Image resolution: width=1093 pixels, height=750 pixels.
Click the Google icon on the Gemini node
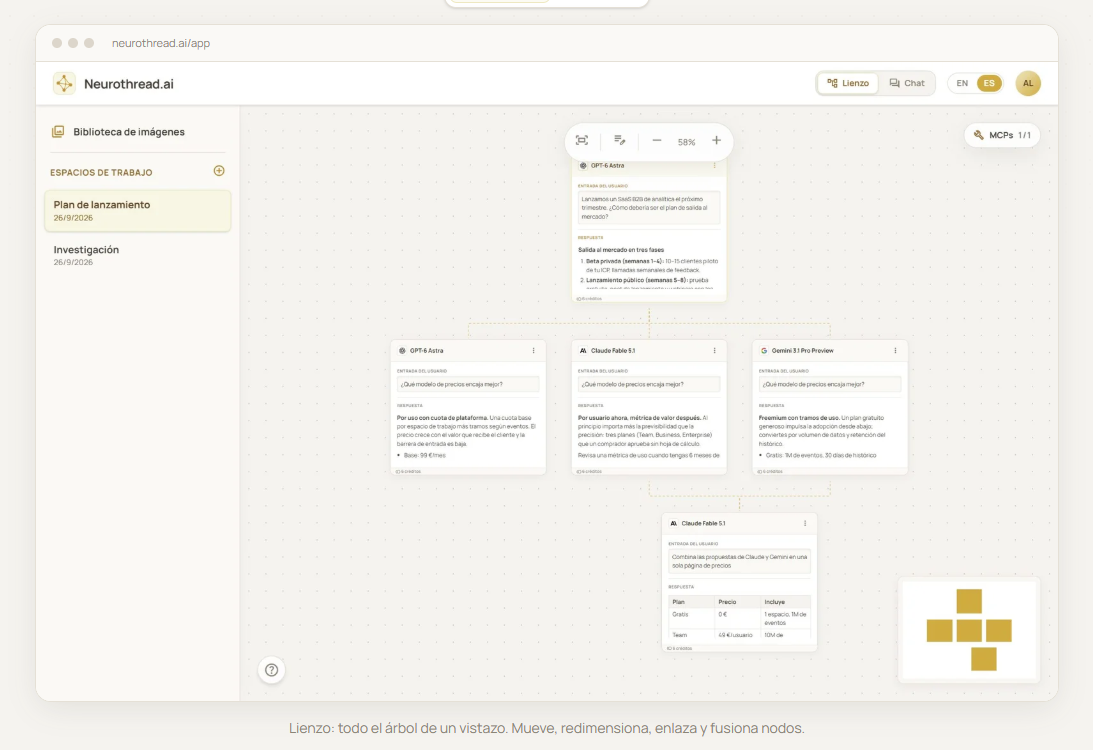(x=764, y=351)
